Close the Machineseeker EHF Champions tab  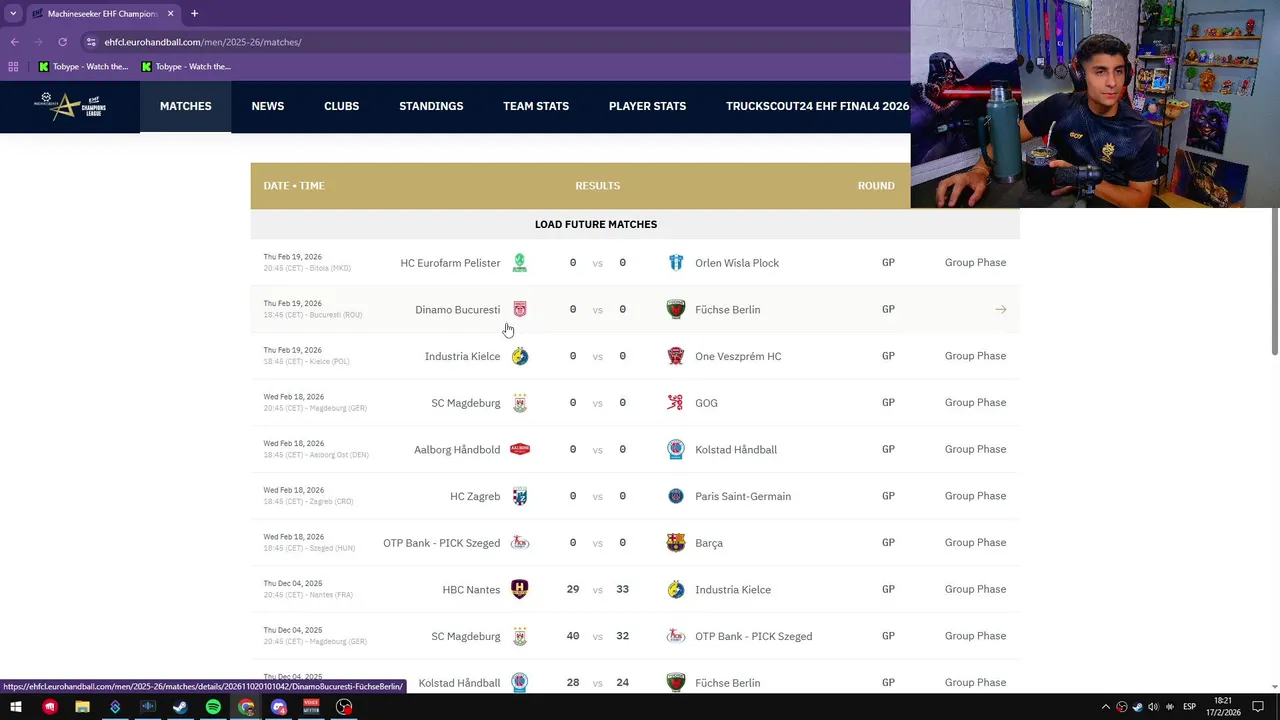[170, 13]
